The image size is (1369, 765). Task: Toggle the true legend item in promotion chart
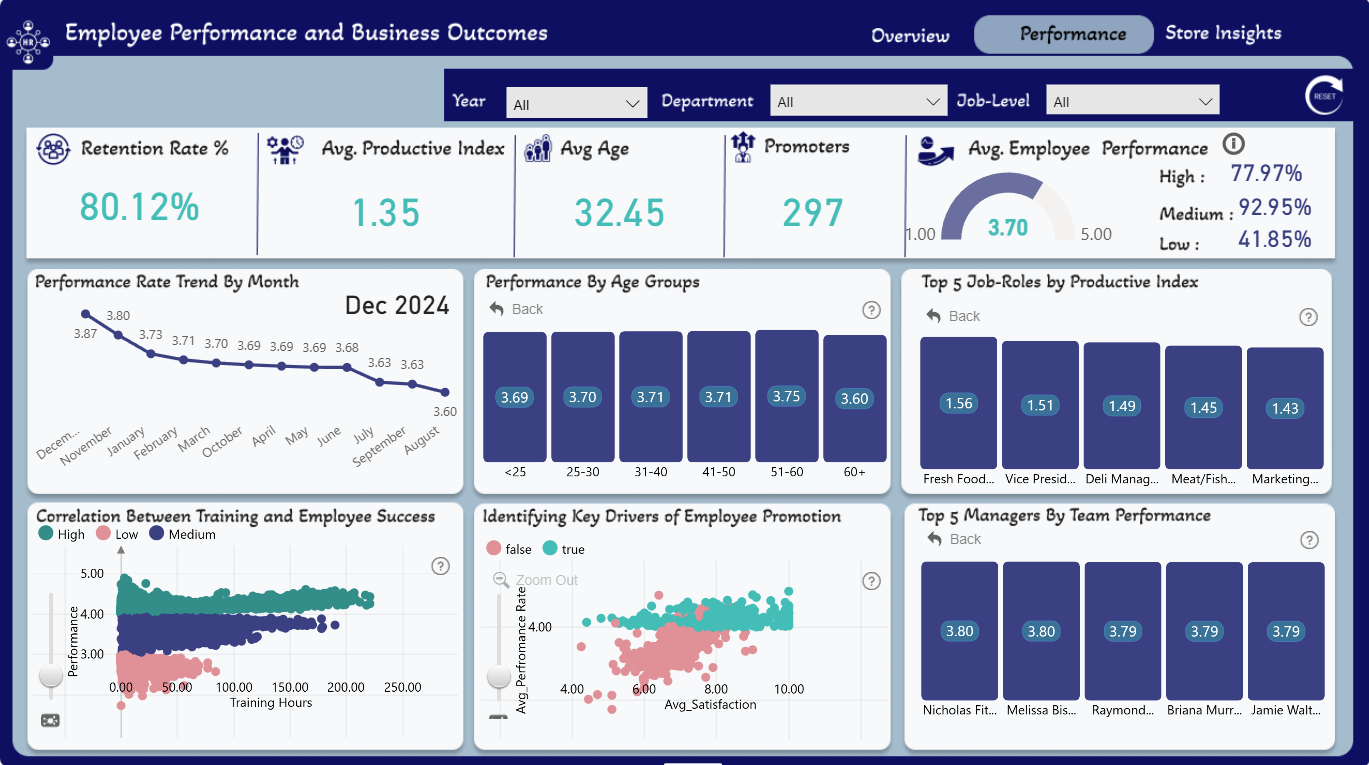point(563,549)
